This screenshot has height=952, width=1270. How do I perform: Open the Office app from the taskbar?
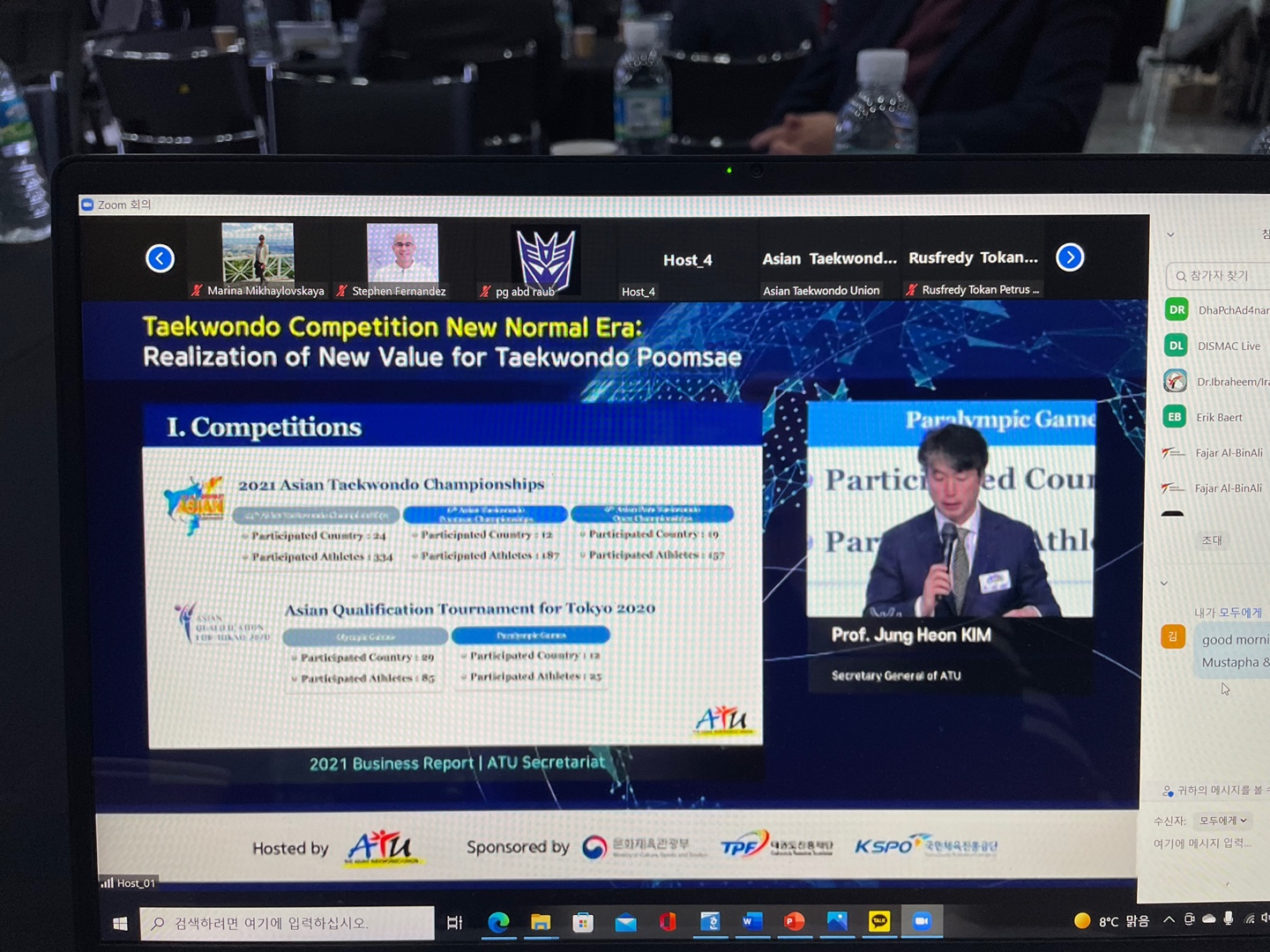coord(668,922)
